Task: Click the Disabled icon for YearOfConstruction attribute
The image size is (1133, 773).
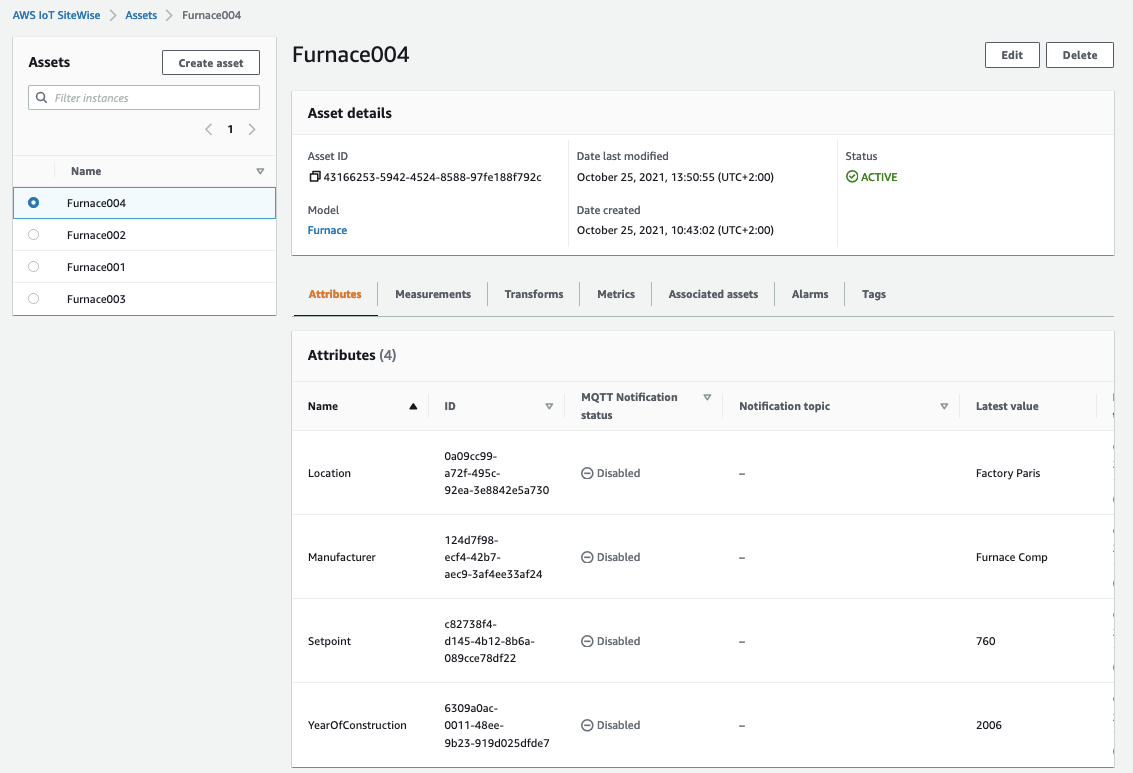Action: coord(589,725)
